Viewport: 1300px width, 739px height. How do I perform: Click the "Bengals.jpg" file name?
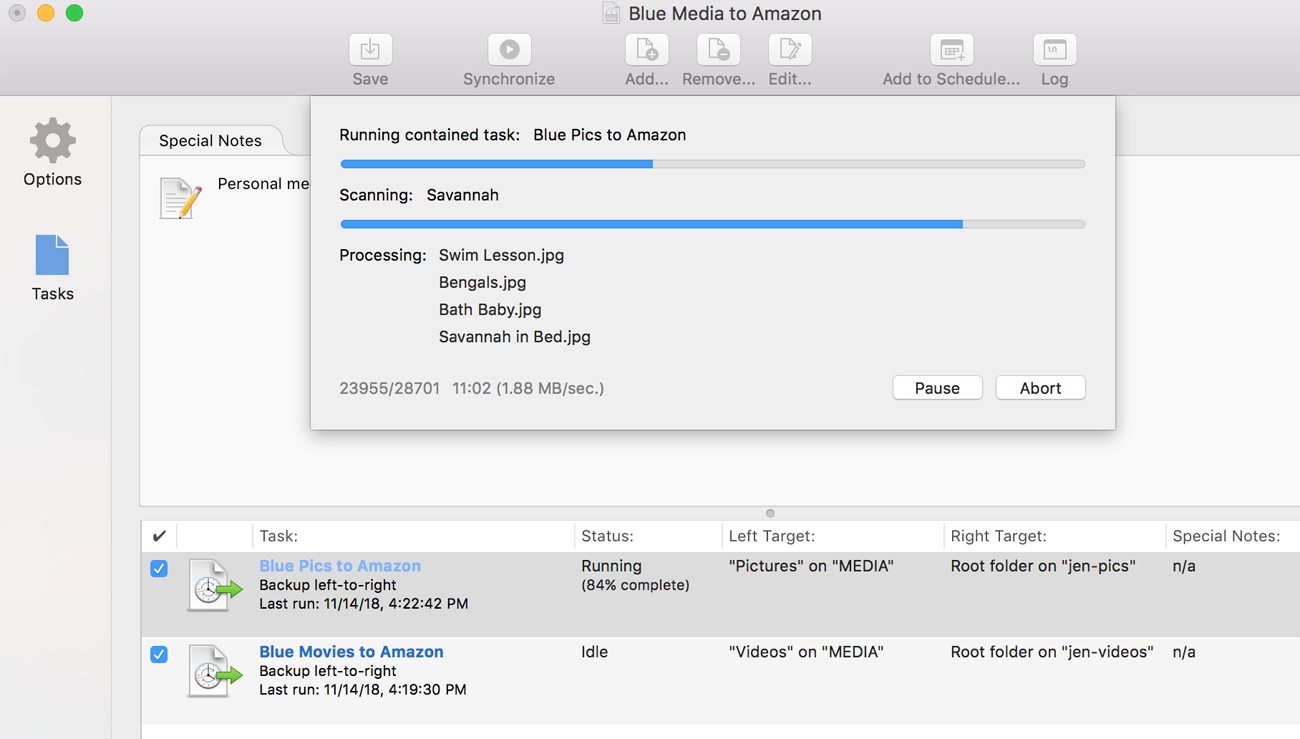[482, 282]
